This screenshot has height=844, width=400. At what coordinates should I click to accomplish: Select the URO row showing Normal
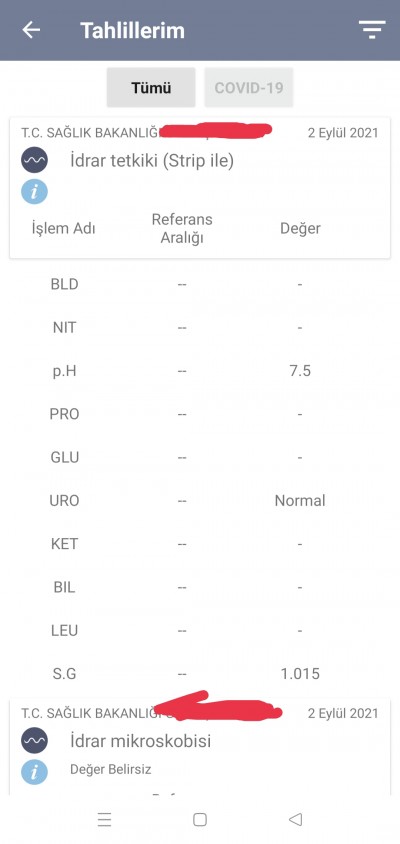pyautogui.click(x=200, y=501)
